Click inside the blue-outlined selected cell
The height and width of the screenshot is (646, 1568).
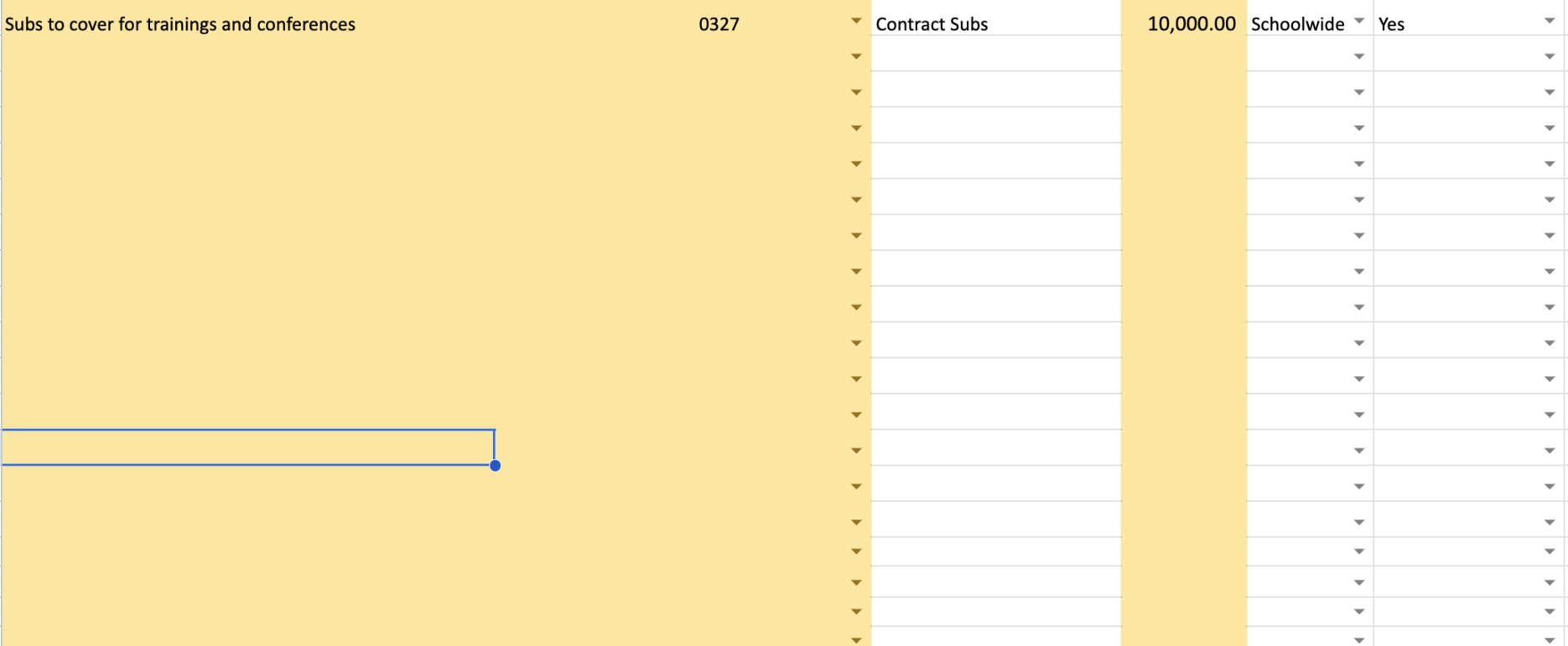pyautogui.click(x=247, y=447)
